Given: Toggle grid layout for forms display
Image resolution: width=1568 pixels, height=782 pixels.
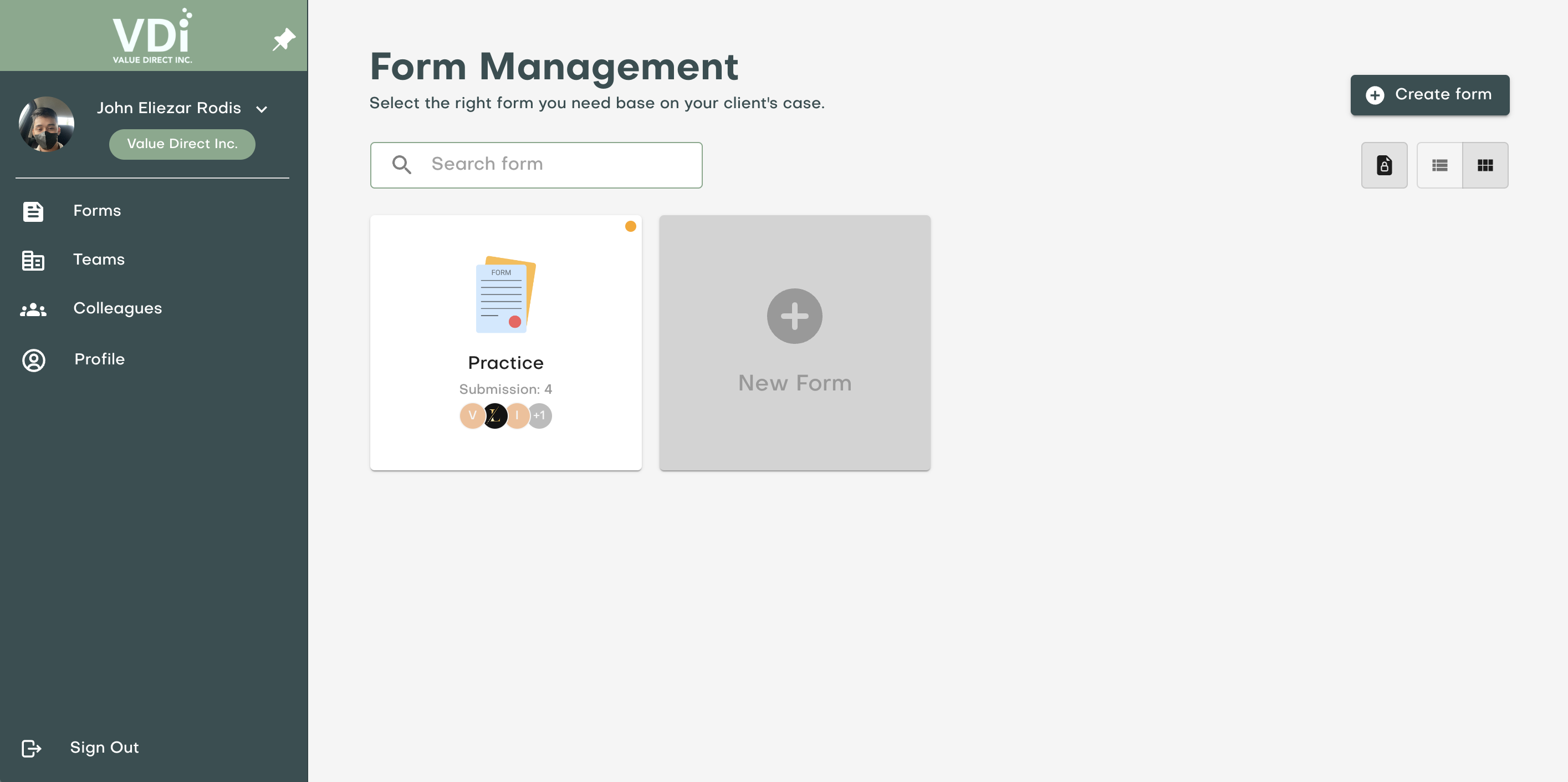Looking at the screenshot, I should [1484, 164].
